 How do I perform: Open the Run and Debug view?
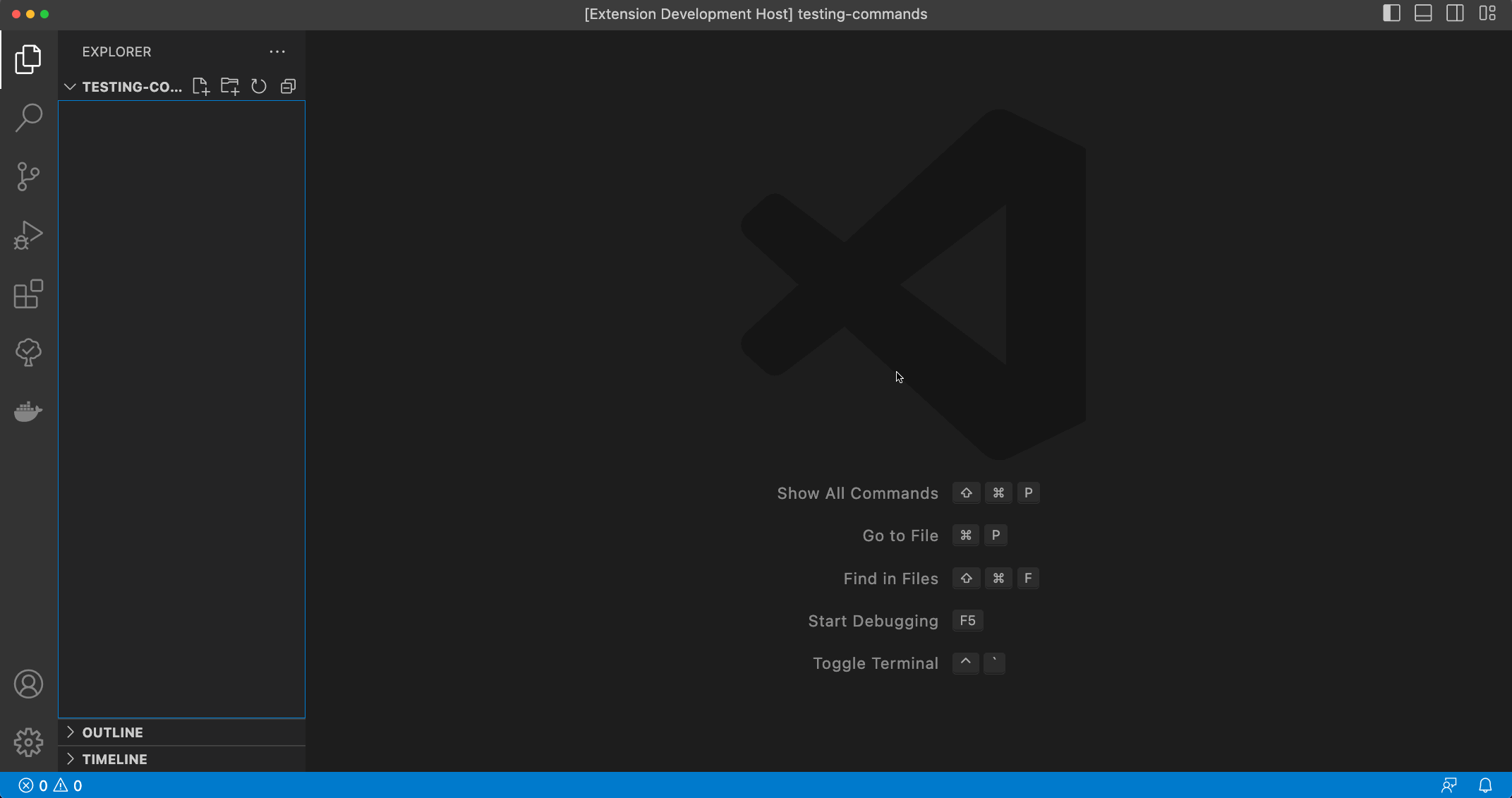[28, 235]
